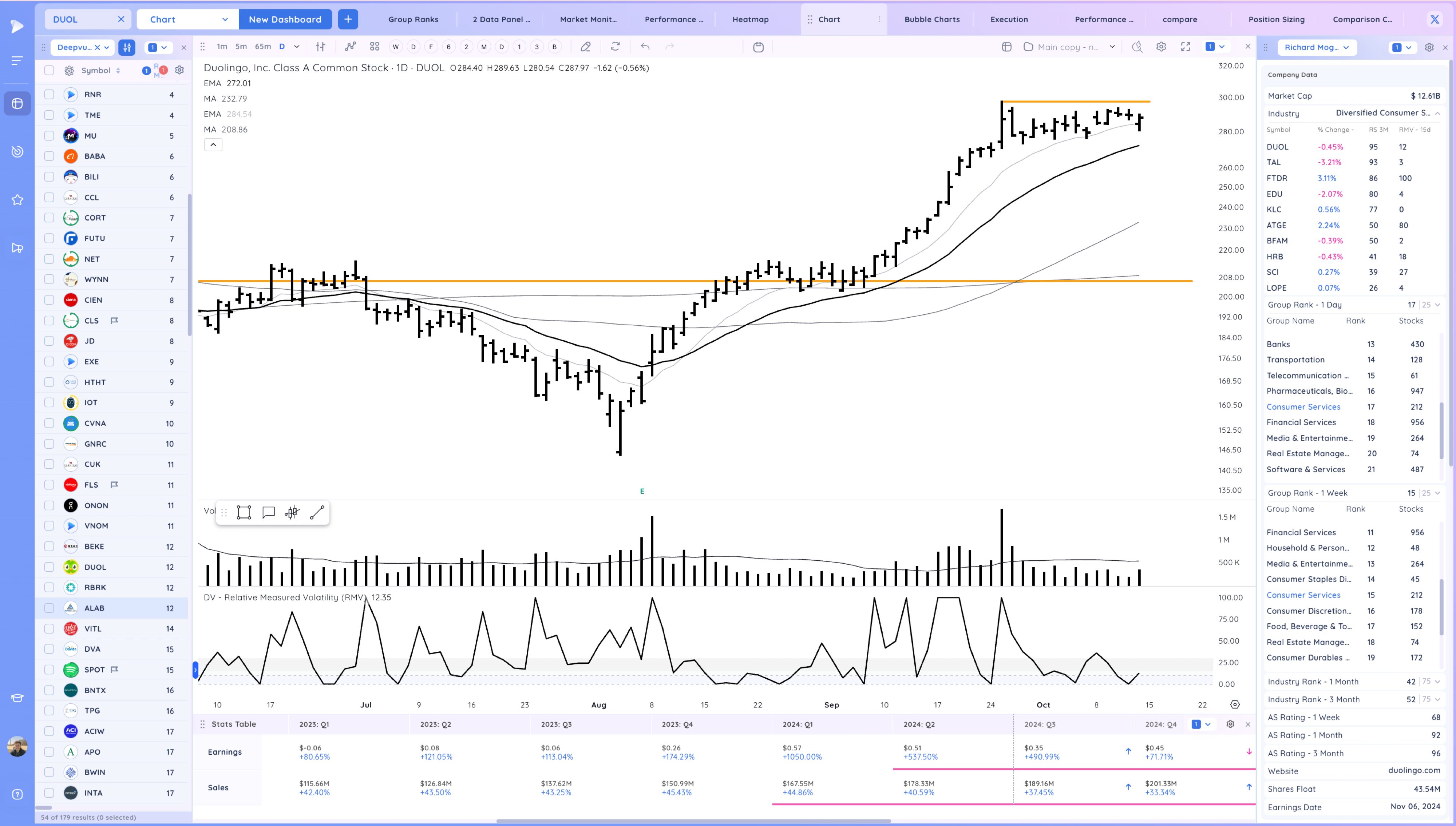Collapse the indicator legend chevron
This screenshot has width=1456, height=826.
click(x=213, y=145)
